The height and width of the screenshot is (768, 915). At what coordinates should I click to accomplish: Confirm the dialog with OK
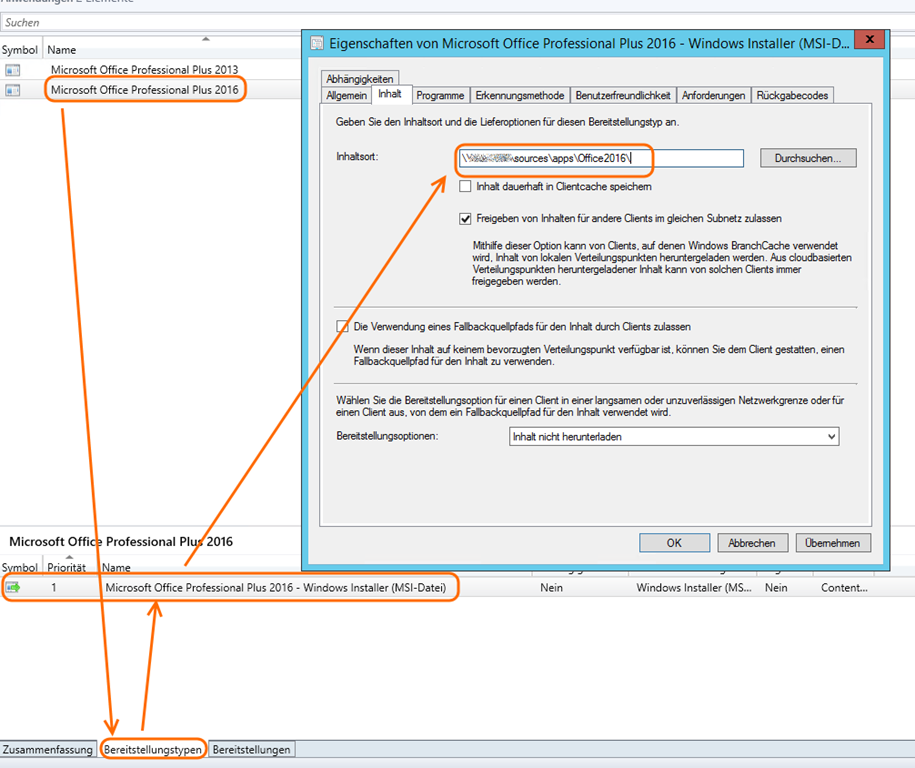pyautogui.click(x=674, y=543)
